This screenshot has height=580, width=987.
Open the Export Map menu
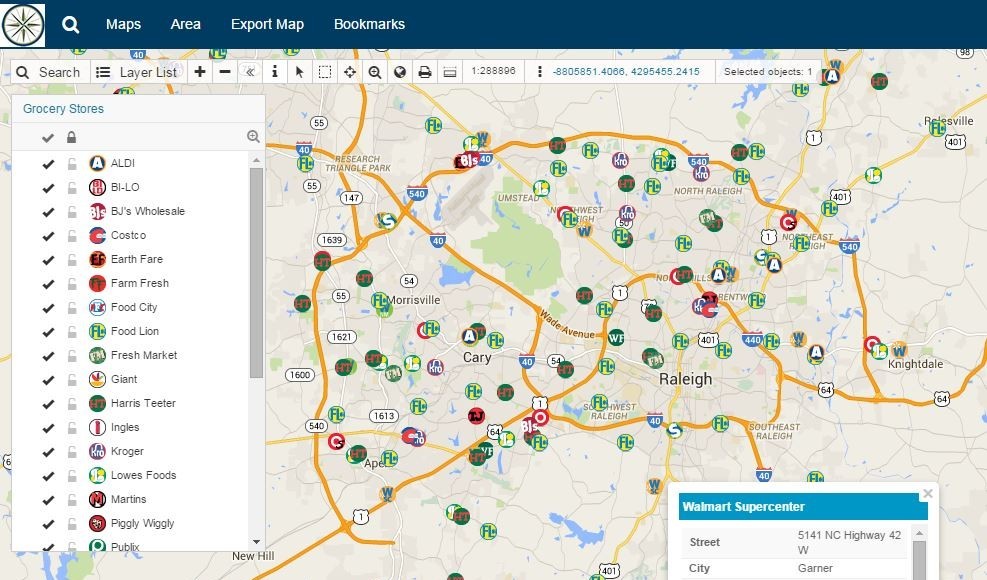tap(268, 25)
